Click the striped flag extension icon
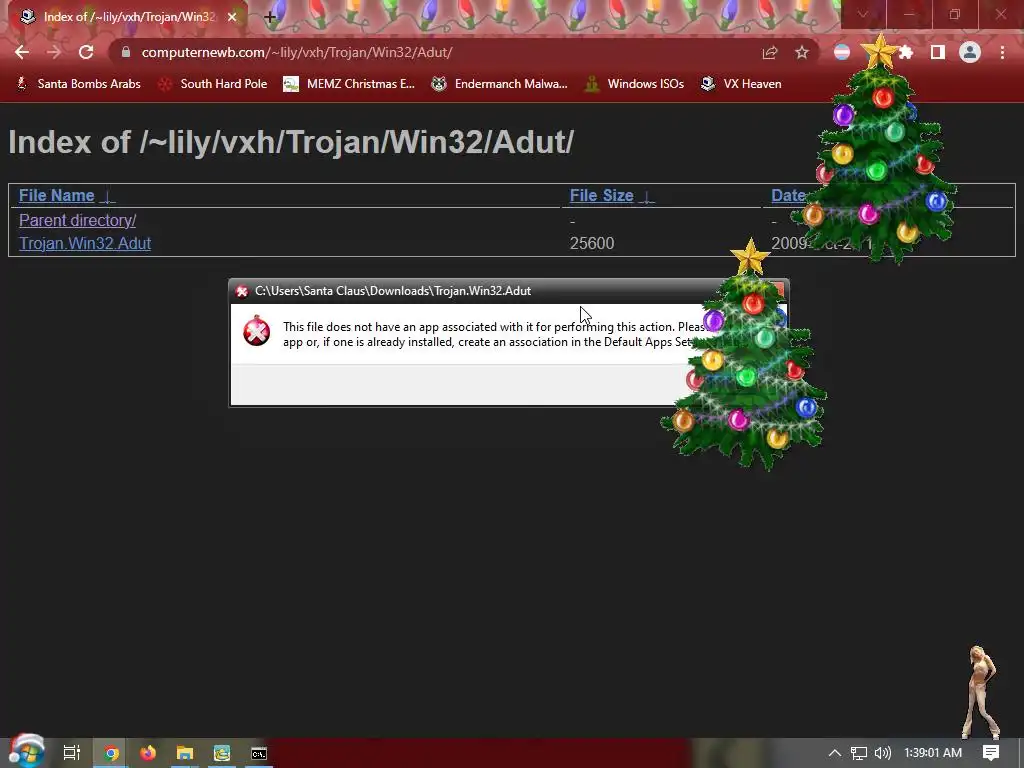Viewport: 1024px width, 768px height. (x=842, y=52)
